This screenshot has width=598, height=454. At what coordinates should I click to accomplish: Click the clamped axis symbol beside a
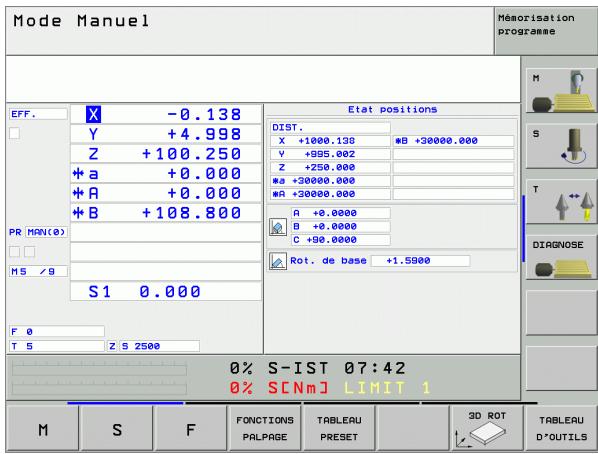pyautogui.click(x=78, y=174)
